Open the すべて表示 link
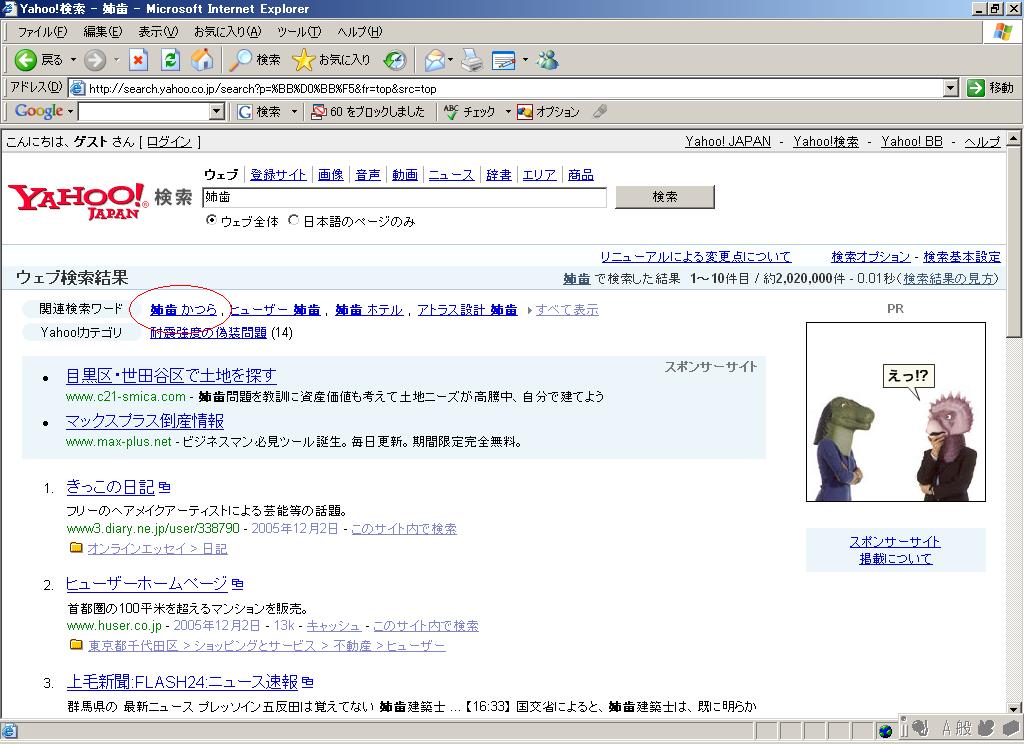1024x744 pixels. 567,310
